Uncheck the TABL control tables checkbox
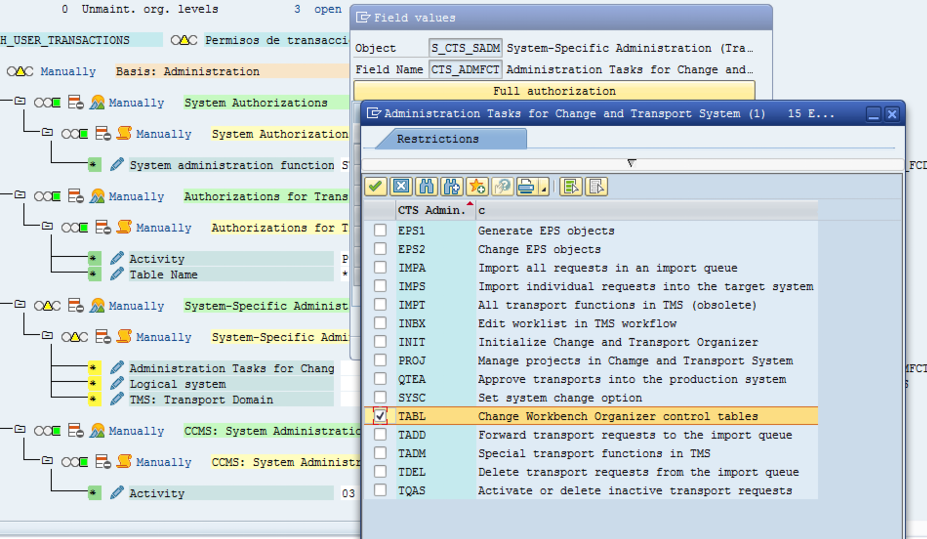 (x=380, y=416)
